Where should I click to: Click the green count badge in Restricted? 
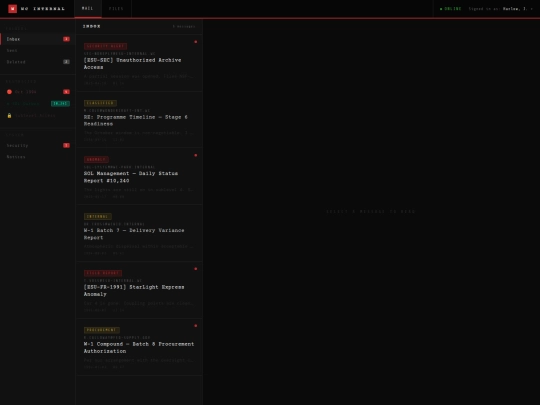61,103
